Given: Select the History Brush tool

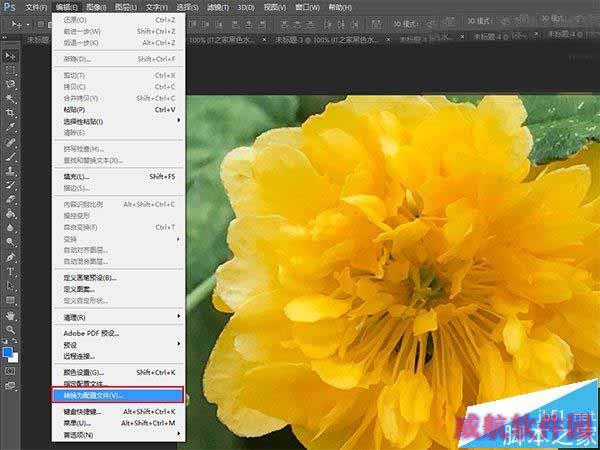Looking at the screenshot, I should click(x=10, y=185).
